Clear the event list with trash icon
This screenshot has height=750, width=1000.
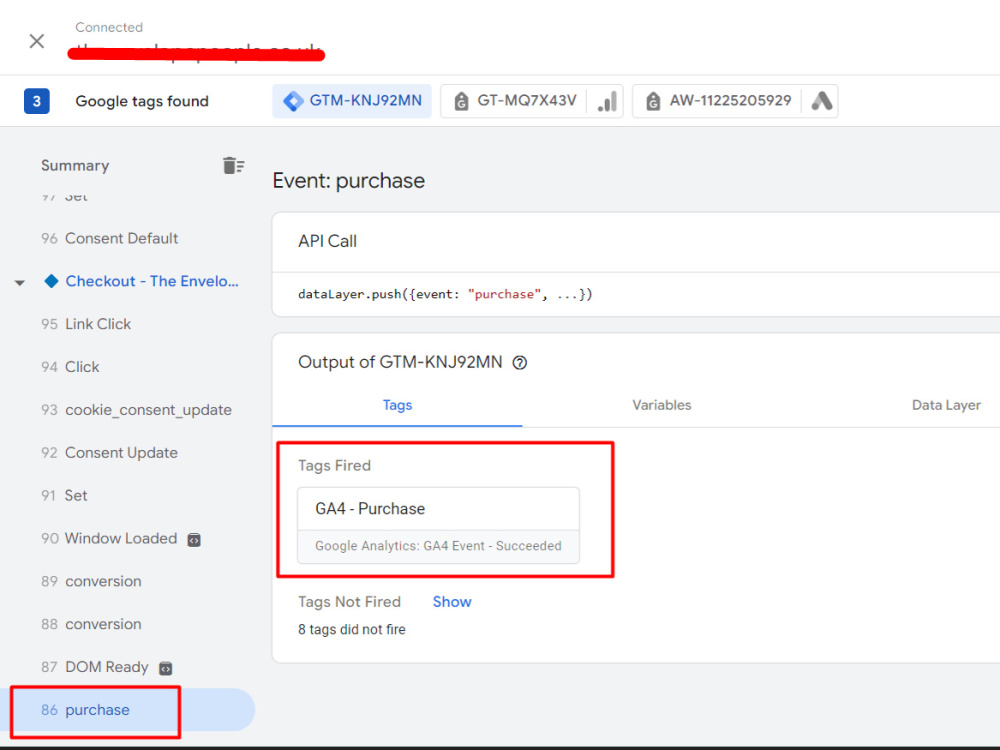tap(233, 165)
